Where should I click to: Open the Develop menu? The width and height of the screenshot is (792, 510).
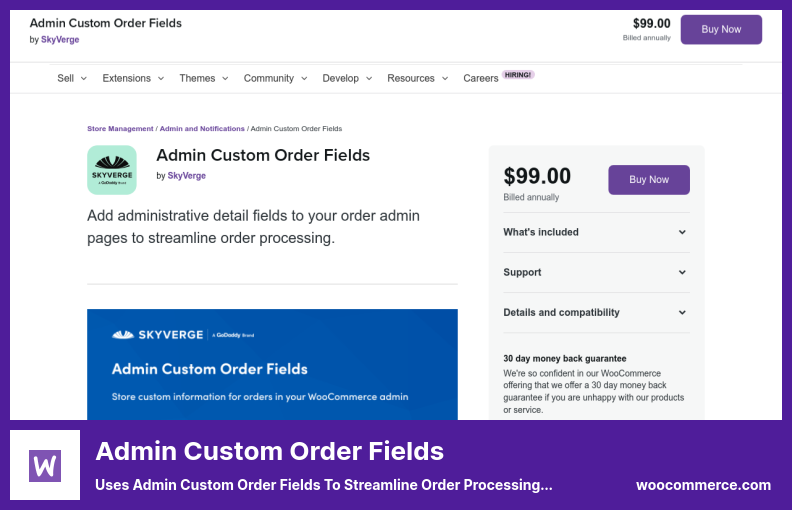347,78
